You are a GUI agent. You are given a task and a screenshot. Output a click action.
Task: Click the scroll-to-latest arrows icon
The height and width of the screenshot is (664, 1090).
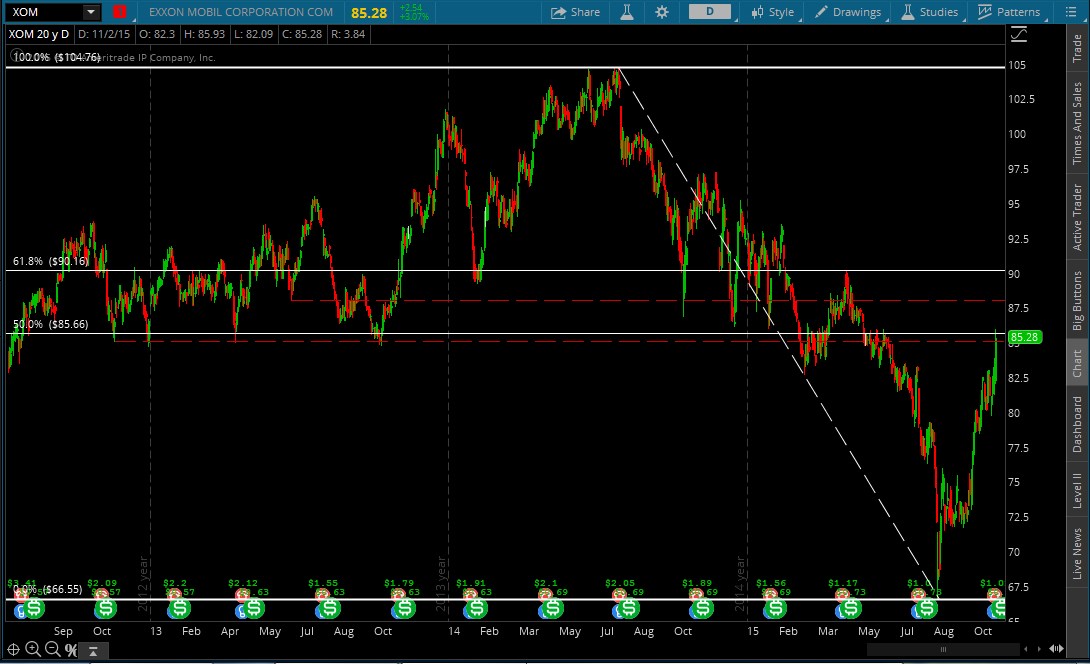[1056, 649]
